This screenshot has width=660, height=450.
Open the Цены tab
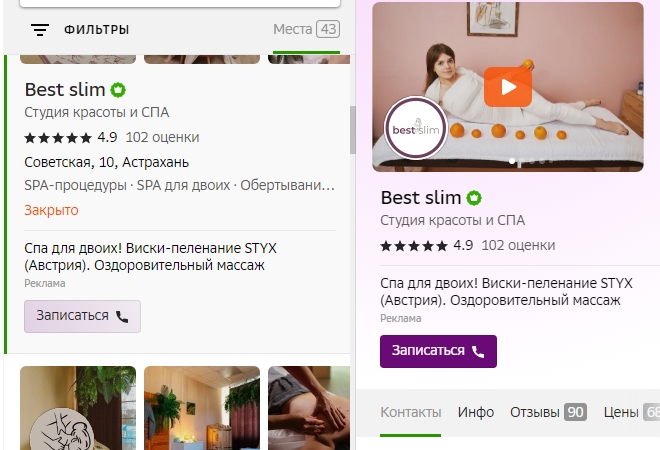[631, 412]
